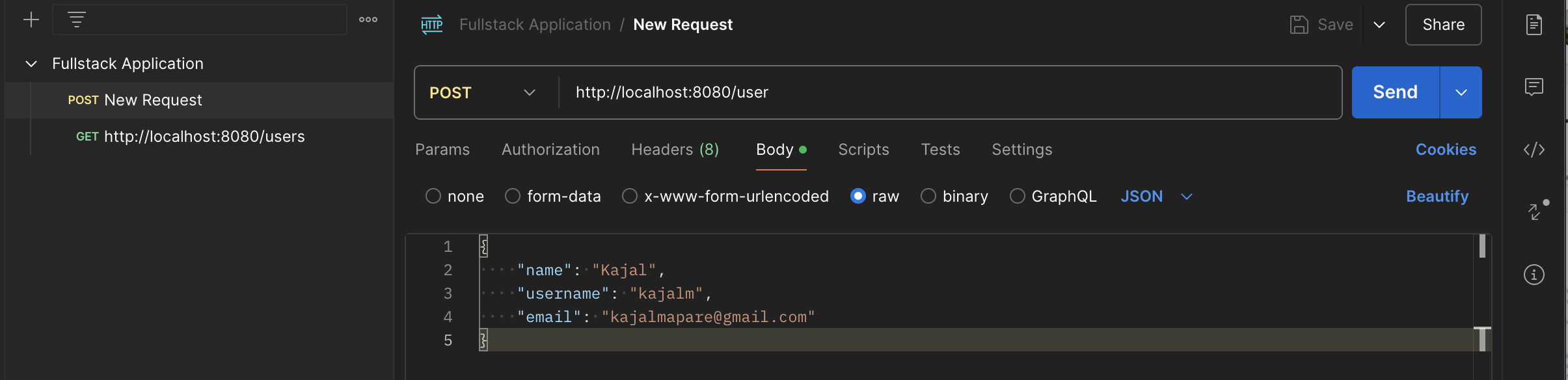Select the GraphQL body radio button
The height and width of the screenshot is (380, 1568).
click(1018, 196)
